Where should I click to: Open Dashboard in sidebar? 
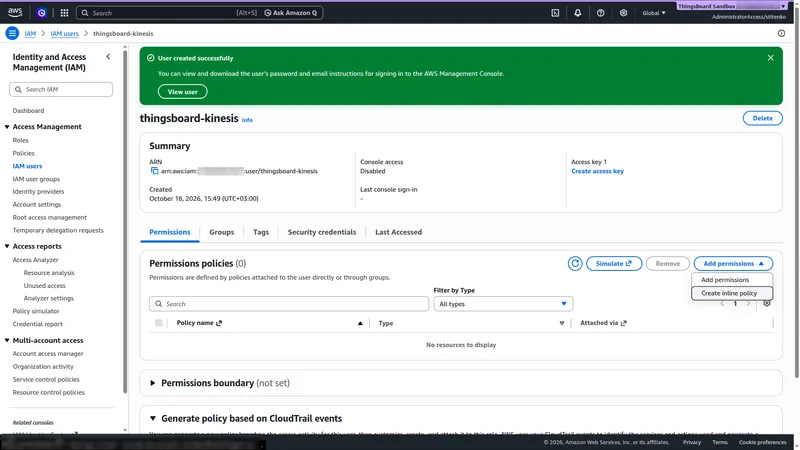coord(29,111)
